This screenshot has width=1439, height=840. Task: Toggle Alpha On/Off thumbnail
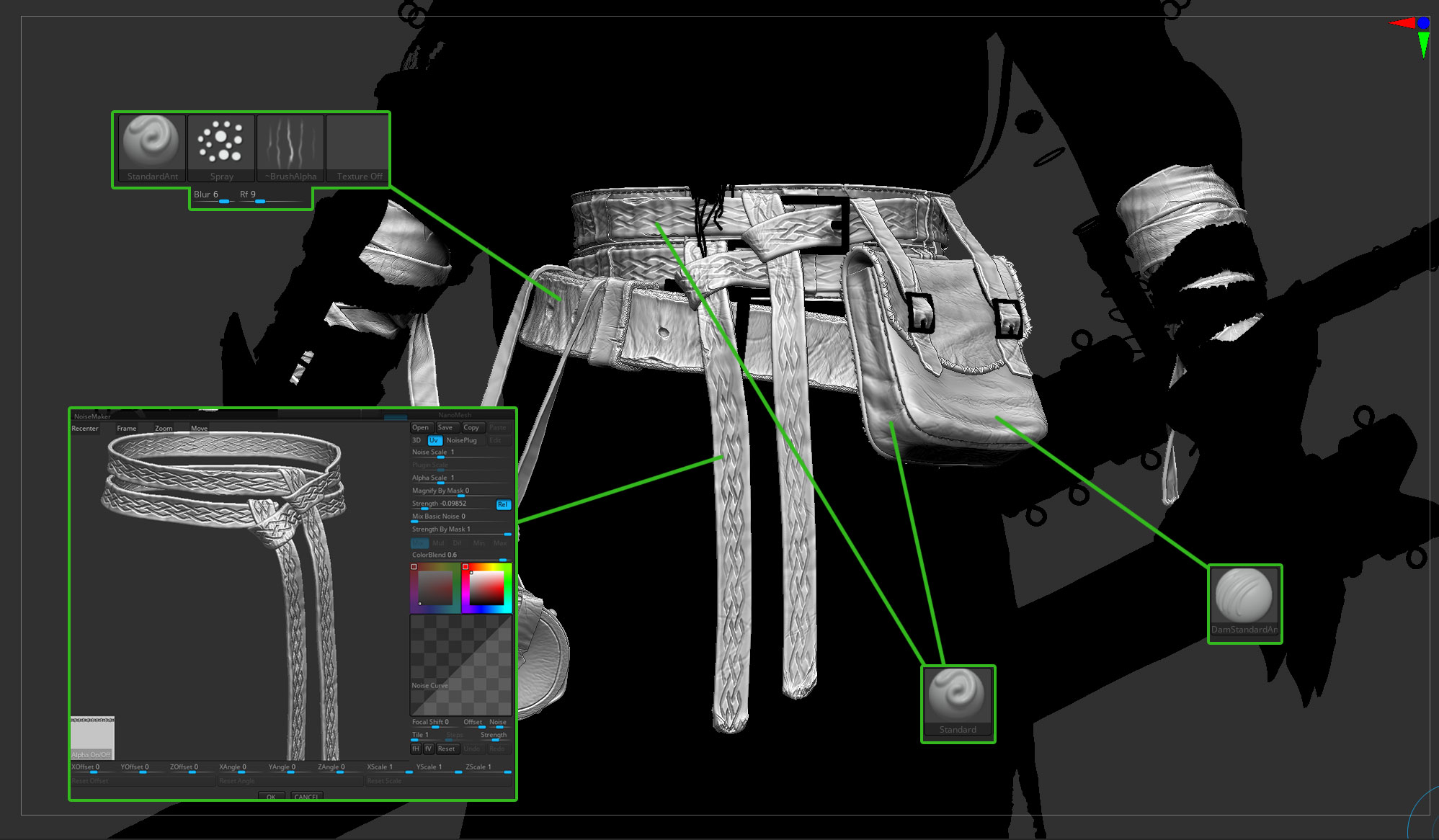pos(92,738)
